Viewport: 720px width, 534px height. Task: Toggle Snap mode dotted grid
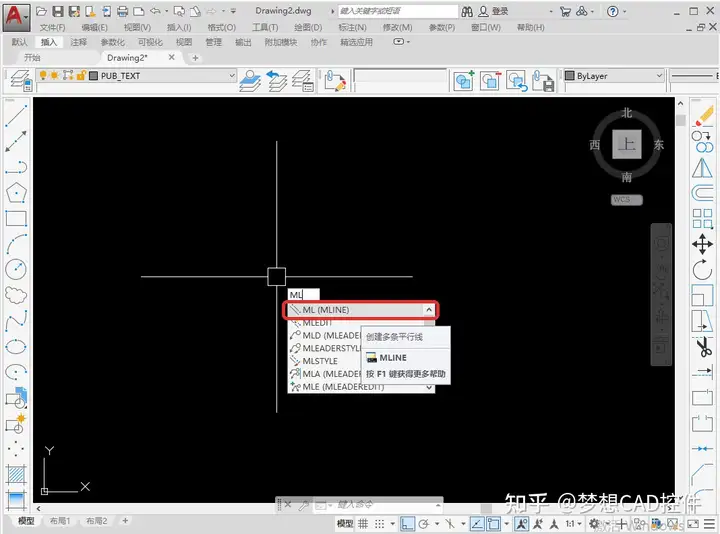pyautogui.click(x=379, y=523)
